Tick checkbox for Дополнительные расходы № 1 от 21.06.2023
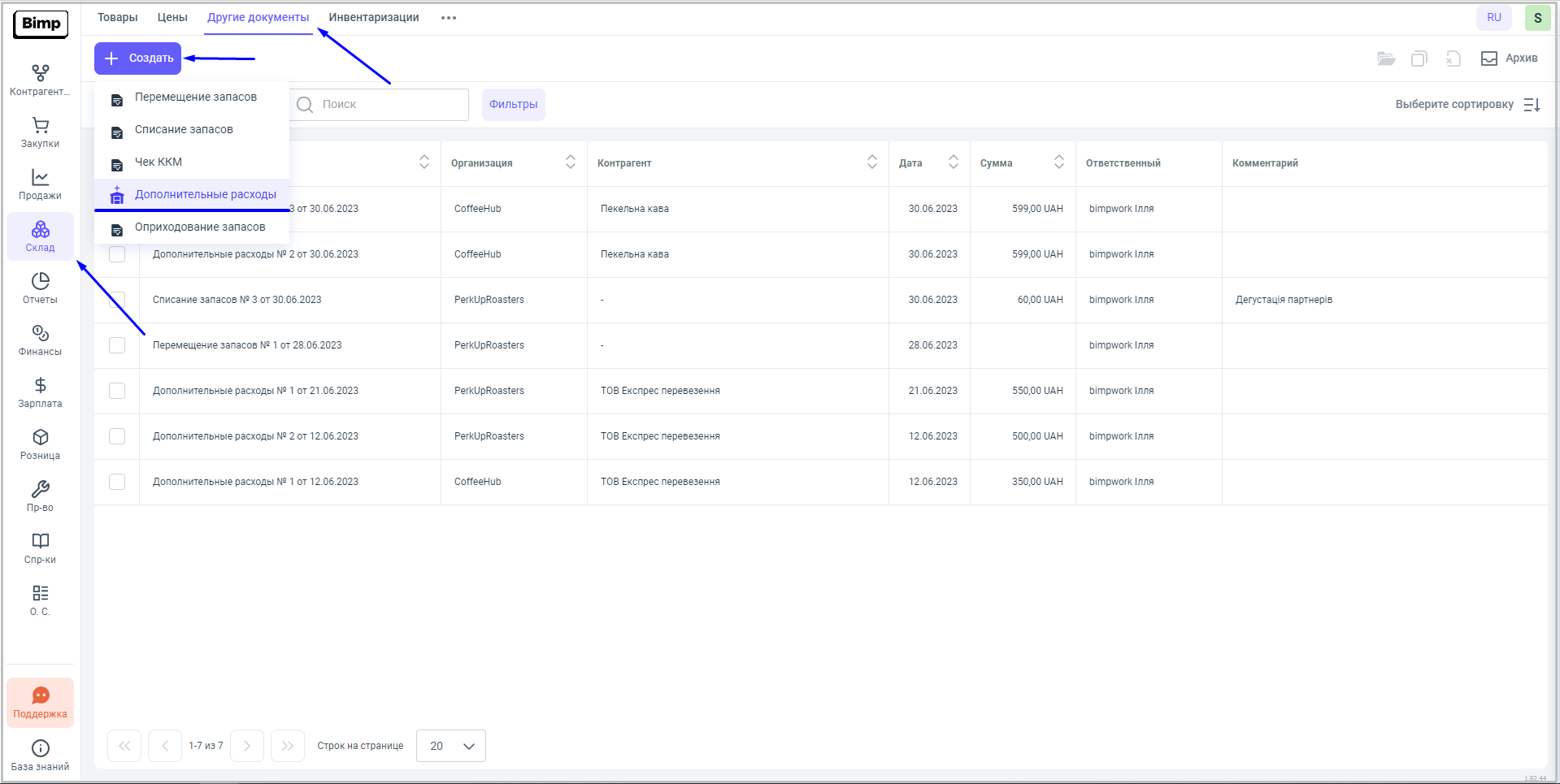Image resolution: width=1560 pixels, height=784 pixels. tap(117, 391)
